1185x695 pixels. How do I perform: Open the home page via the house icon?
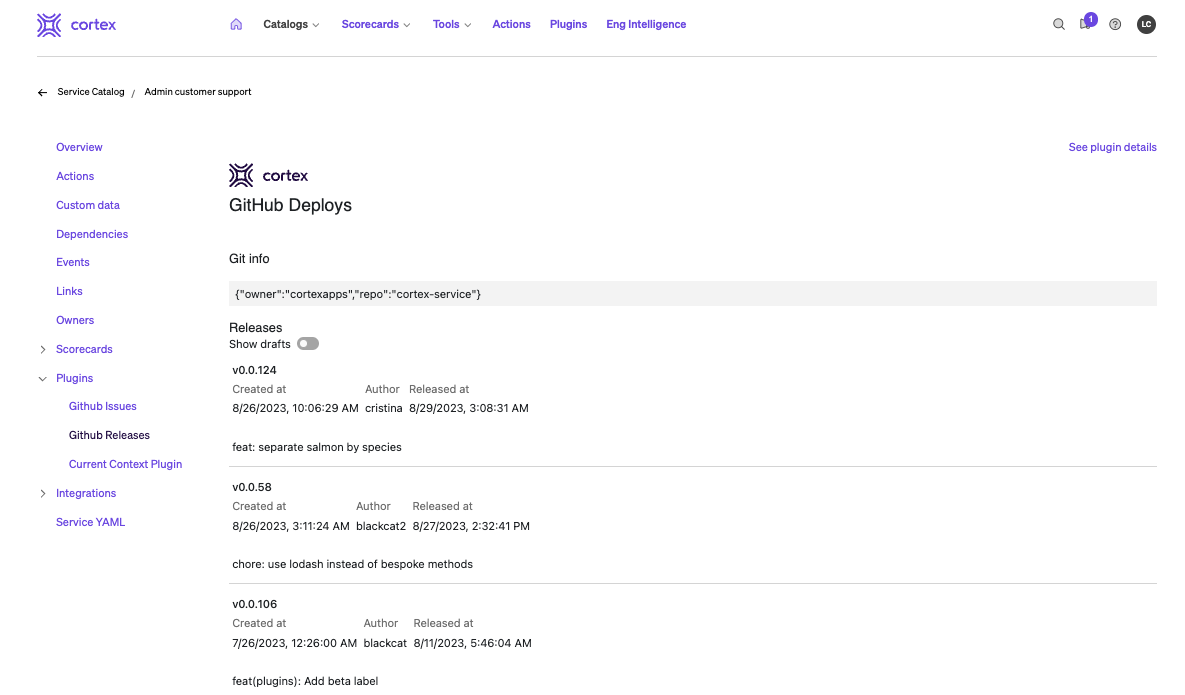tap(236, 24)
